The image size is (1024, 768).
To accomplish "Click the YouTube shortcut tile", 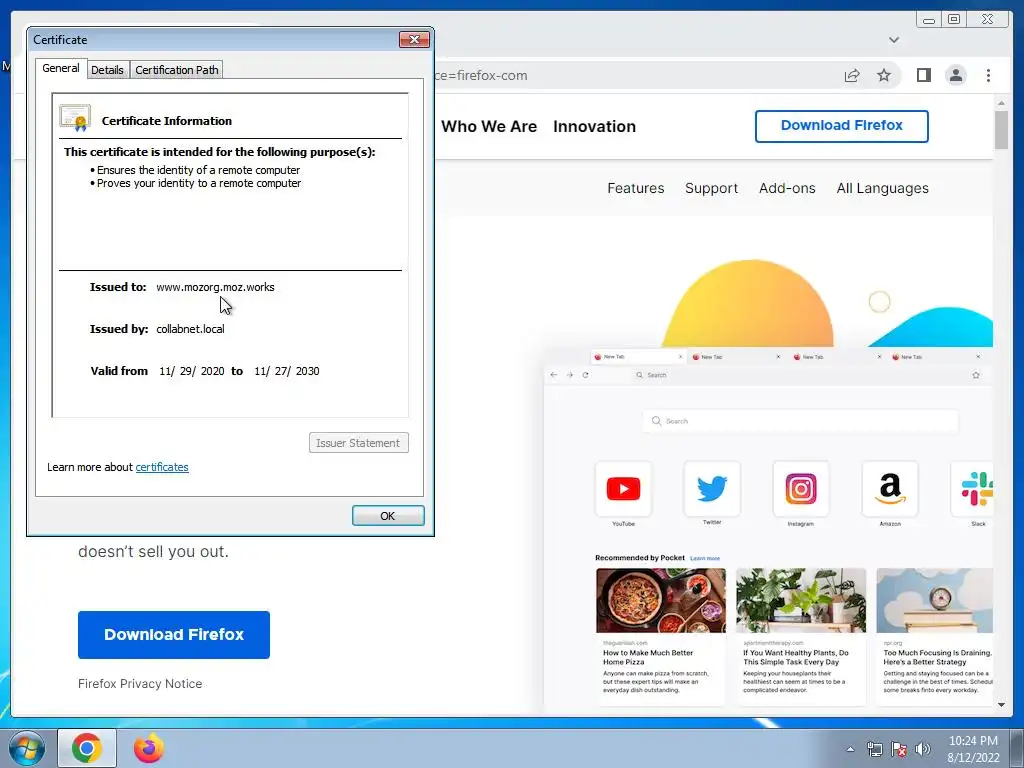I will point(623,489).
